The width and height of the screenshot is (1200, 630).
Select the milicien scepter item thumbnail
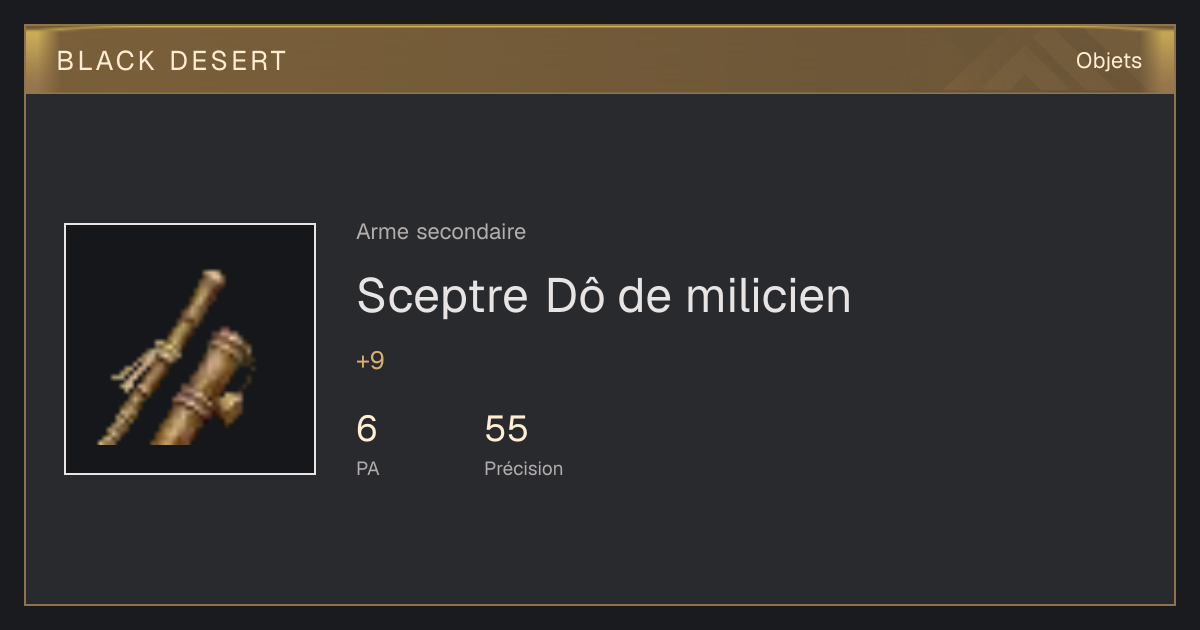pyautogui.click(x=190, y=349)
